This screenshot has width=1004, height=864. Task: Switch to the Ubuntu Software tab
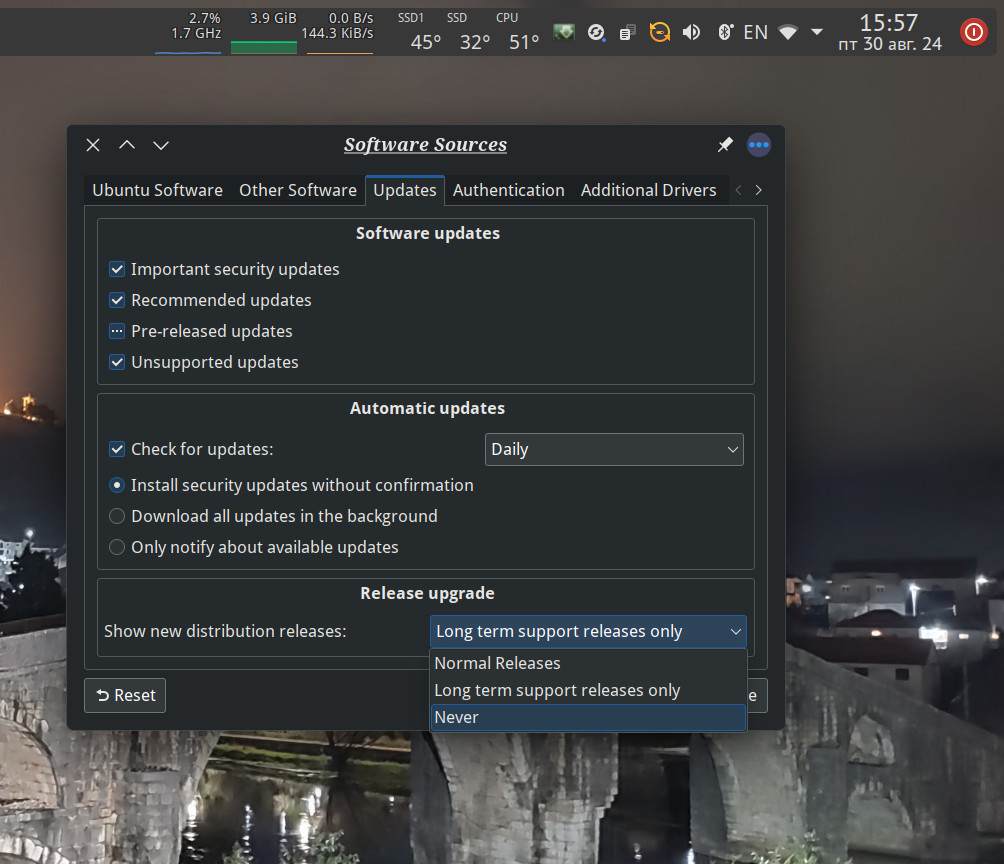tap(158, 190)
